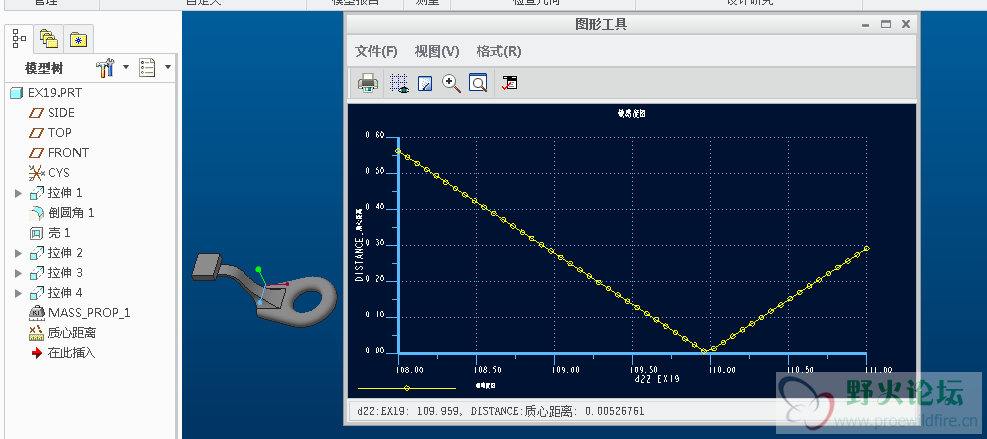Select the SIDE datum plane
The height and width of the screenshot is (439, 987).
tap(61, 113)
